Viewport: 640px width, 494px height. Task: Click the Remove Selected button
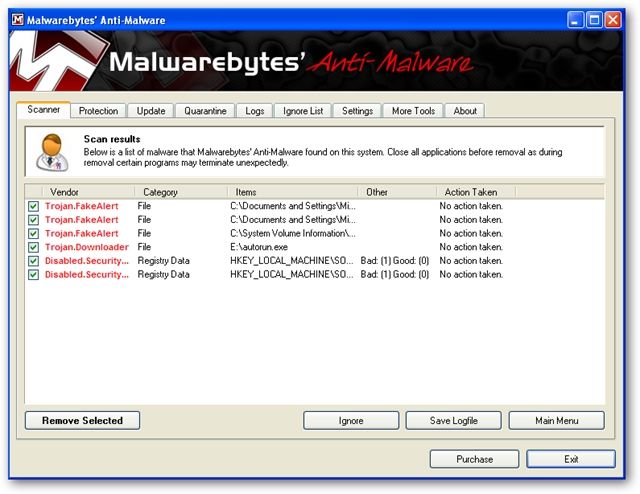coord(82,421)
